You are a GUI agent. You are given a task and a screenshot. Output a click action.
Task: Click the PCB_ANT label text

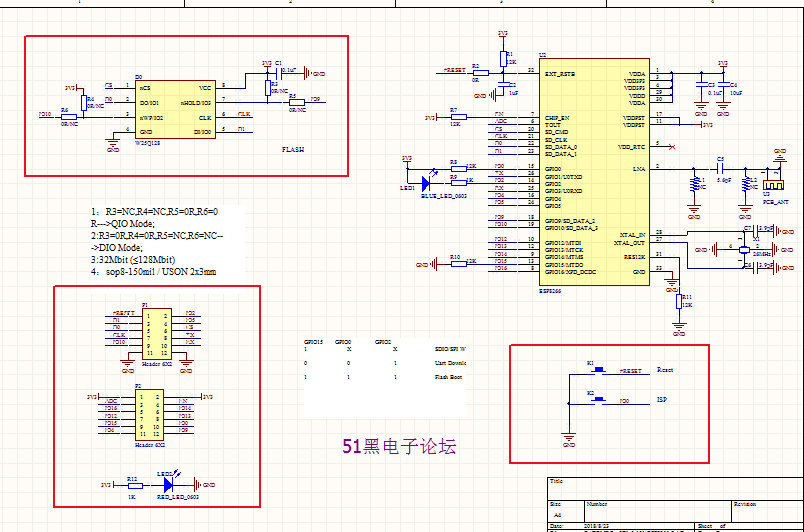pos(776,202)
